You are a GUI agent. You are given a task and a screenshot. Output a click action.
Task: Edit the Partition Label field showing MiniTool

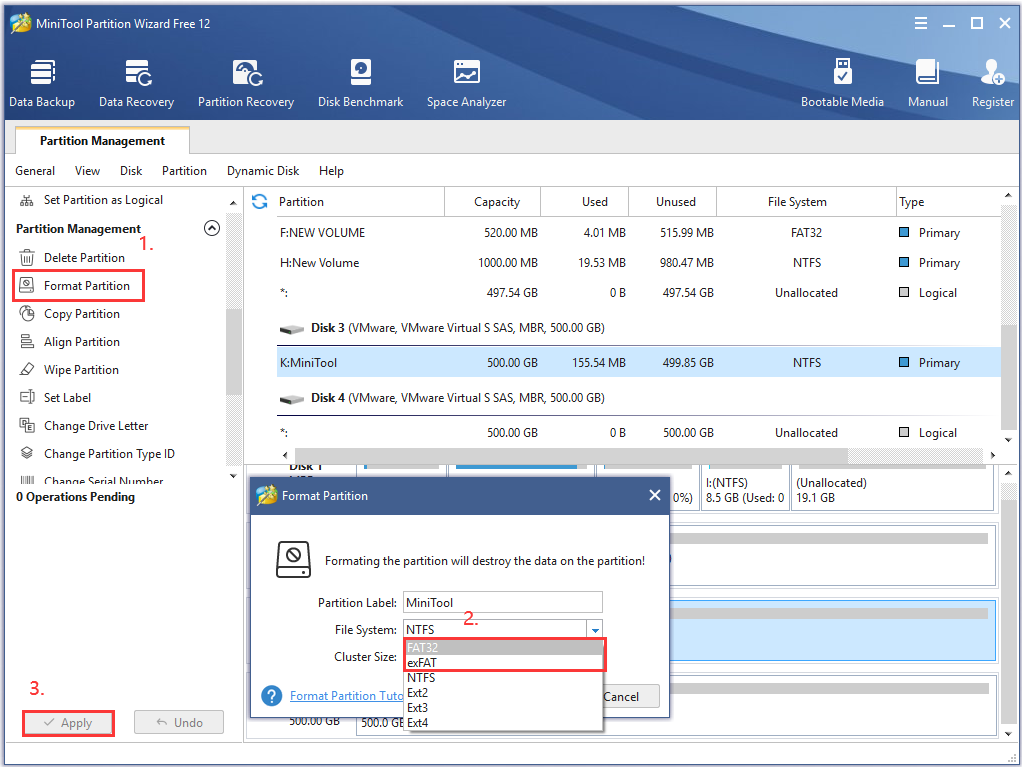502,602
